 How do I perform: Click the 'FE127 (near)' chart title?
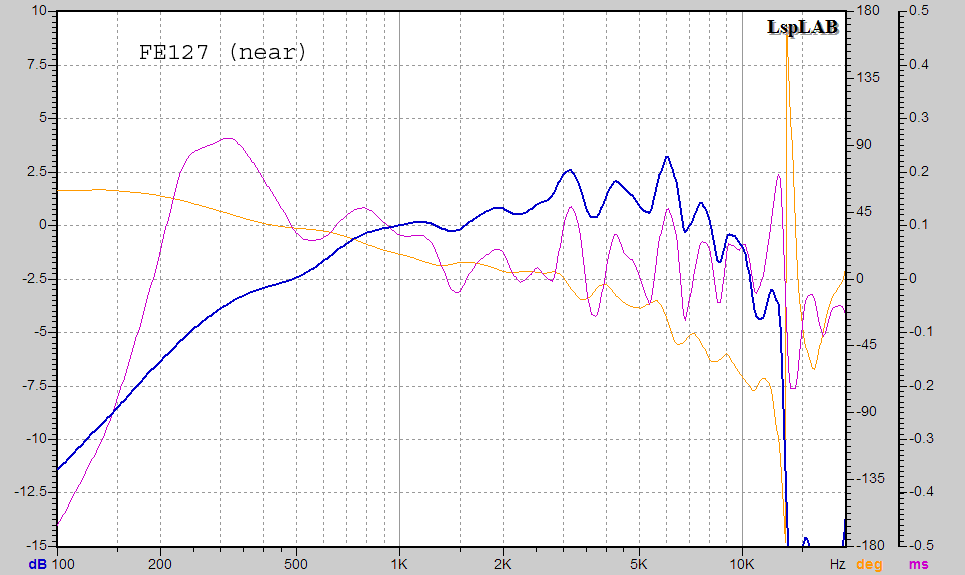(222, 52)
